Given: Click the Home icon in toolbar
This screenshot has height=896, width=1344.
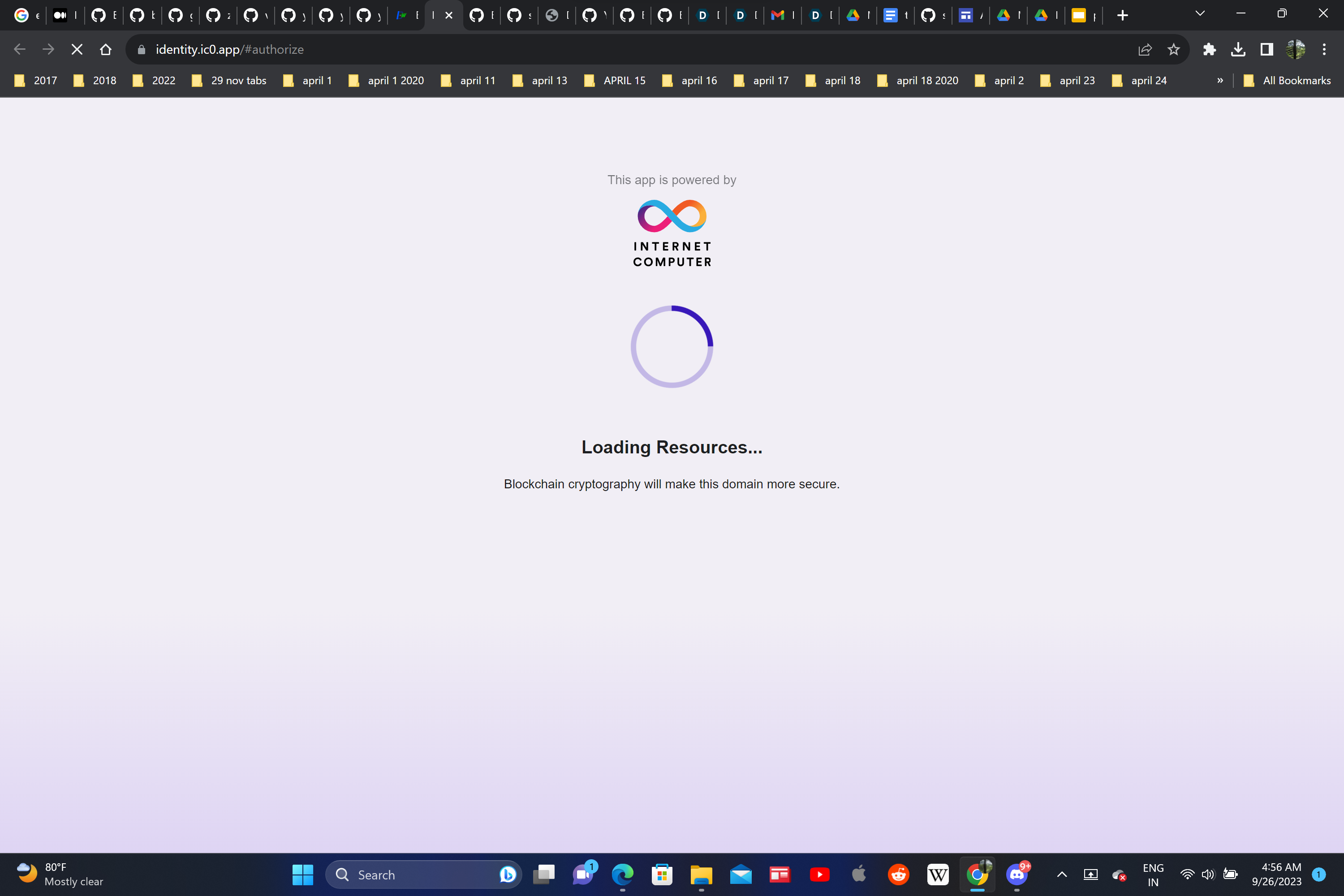Looking at the screenshot, I should pyautogui.click(x=105, y=50).
